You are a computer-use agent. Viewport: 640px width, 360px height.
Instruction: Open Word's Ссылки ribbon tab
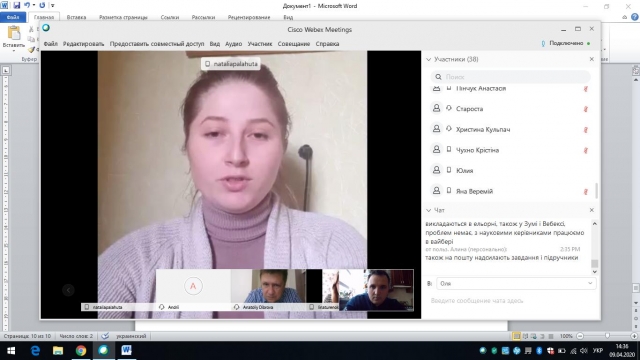coord(170,17)
